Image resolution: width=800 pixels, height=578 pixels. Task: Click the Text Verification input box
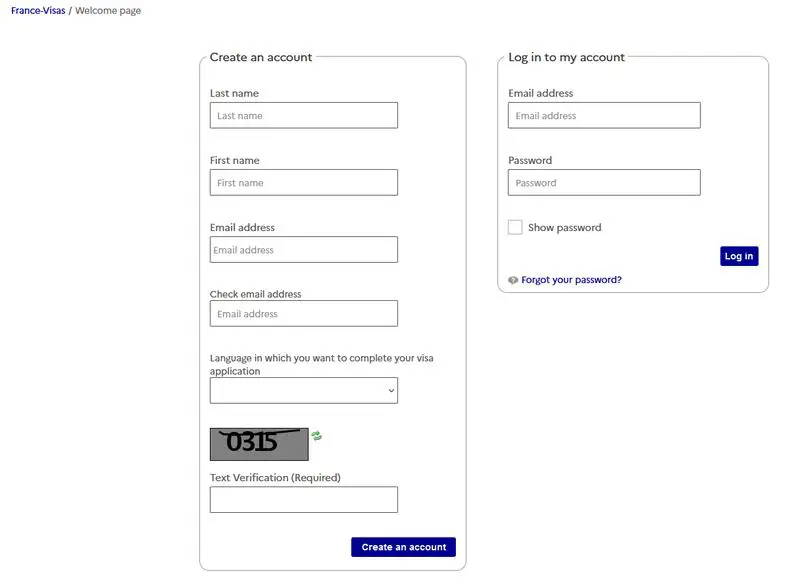point(304,500)
